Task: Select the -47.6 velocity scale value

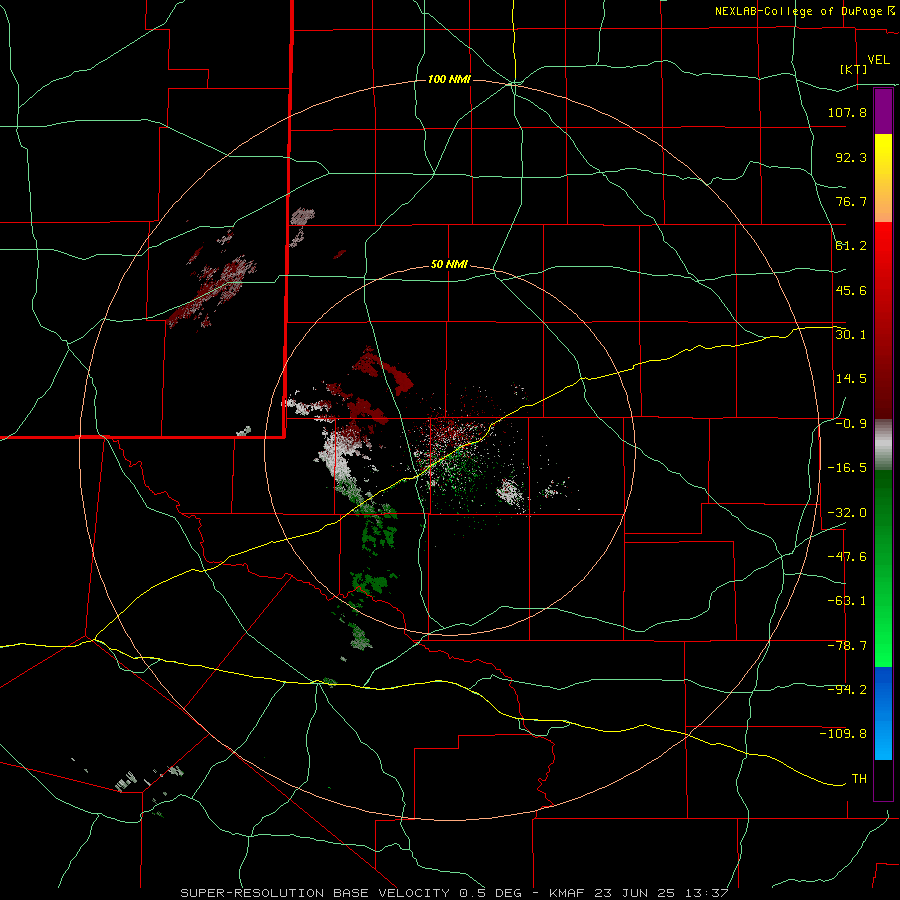Action: [847, 556]
